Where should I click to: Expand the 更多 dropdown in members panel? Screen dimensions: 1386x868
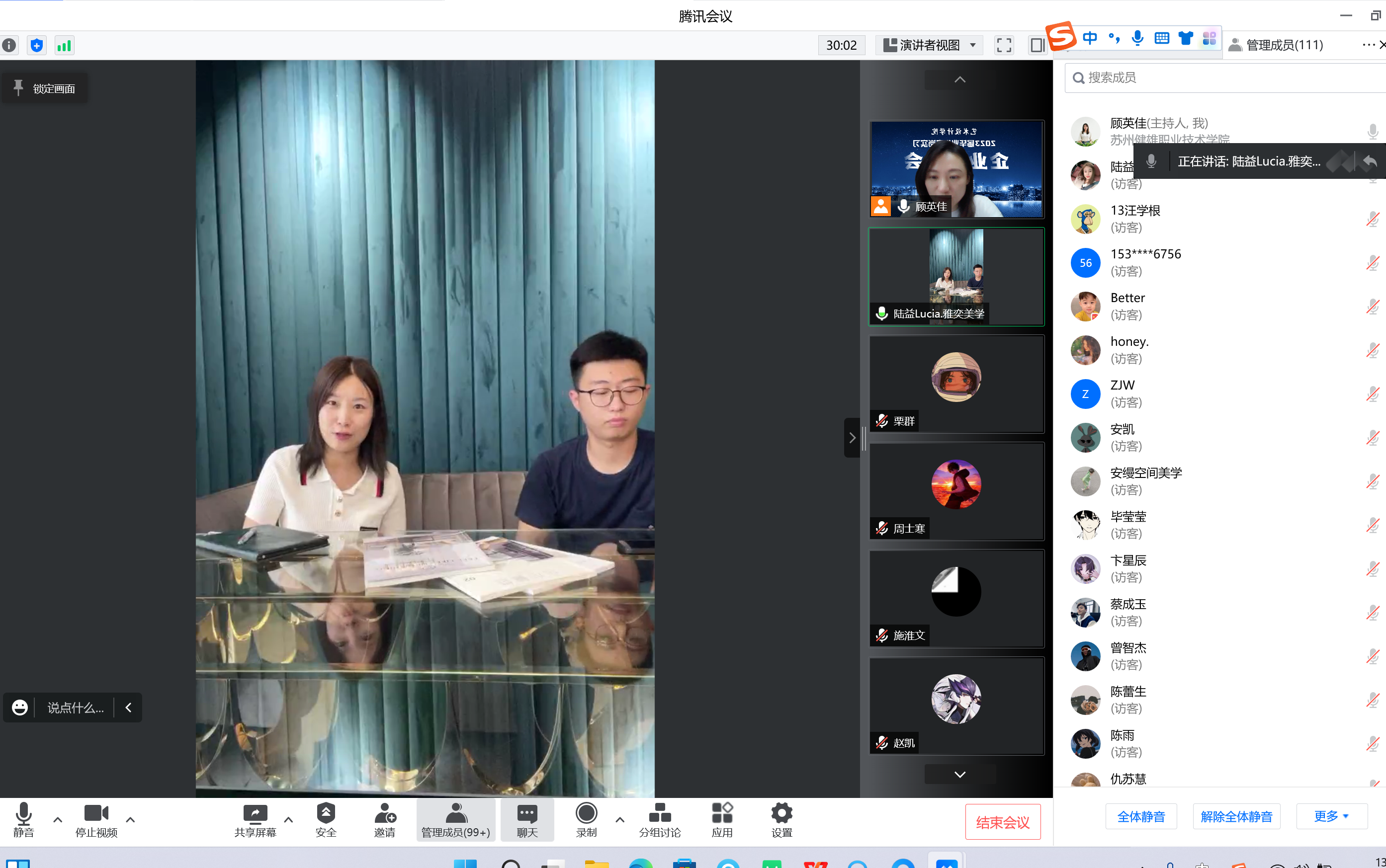pos(1331,816)
